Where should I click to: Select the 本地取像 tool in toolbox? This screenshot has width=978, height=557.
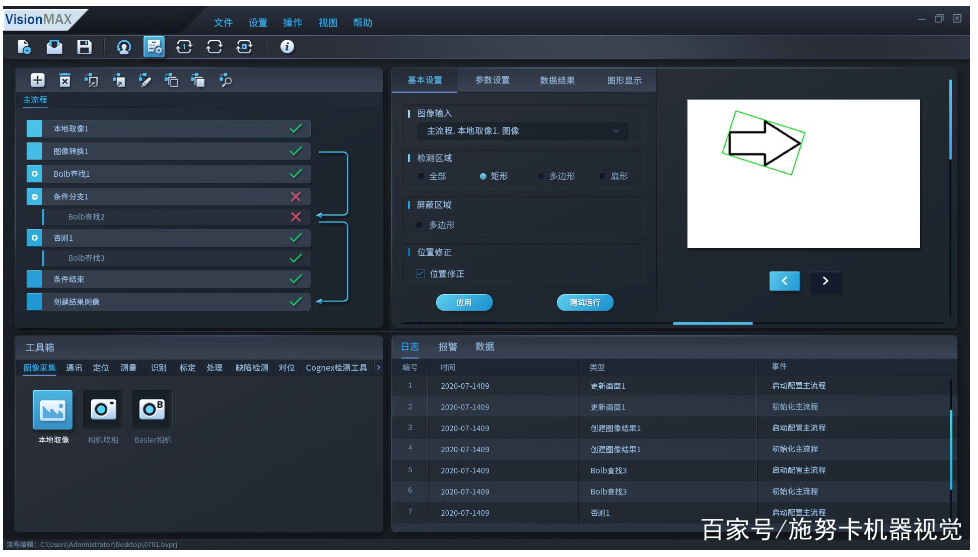(52, 410)
